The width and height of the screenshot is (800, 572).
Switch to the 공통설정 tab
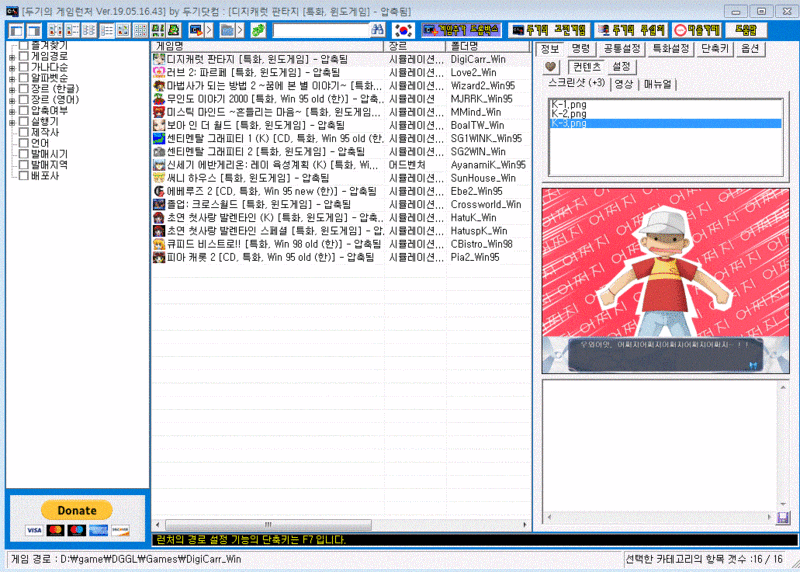point(621,48)
